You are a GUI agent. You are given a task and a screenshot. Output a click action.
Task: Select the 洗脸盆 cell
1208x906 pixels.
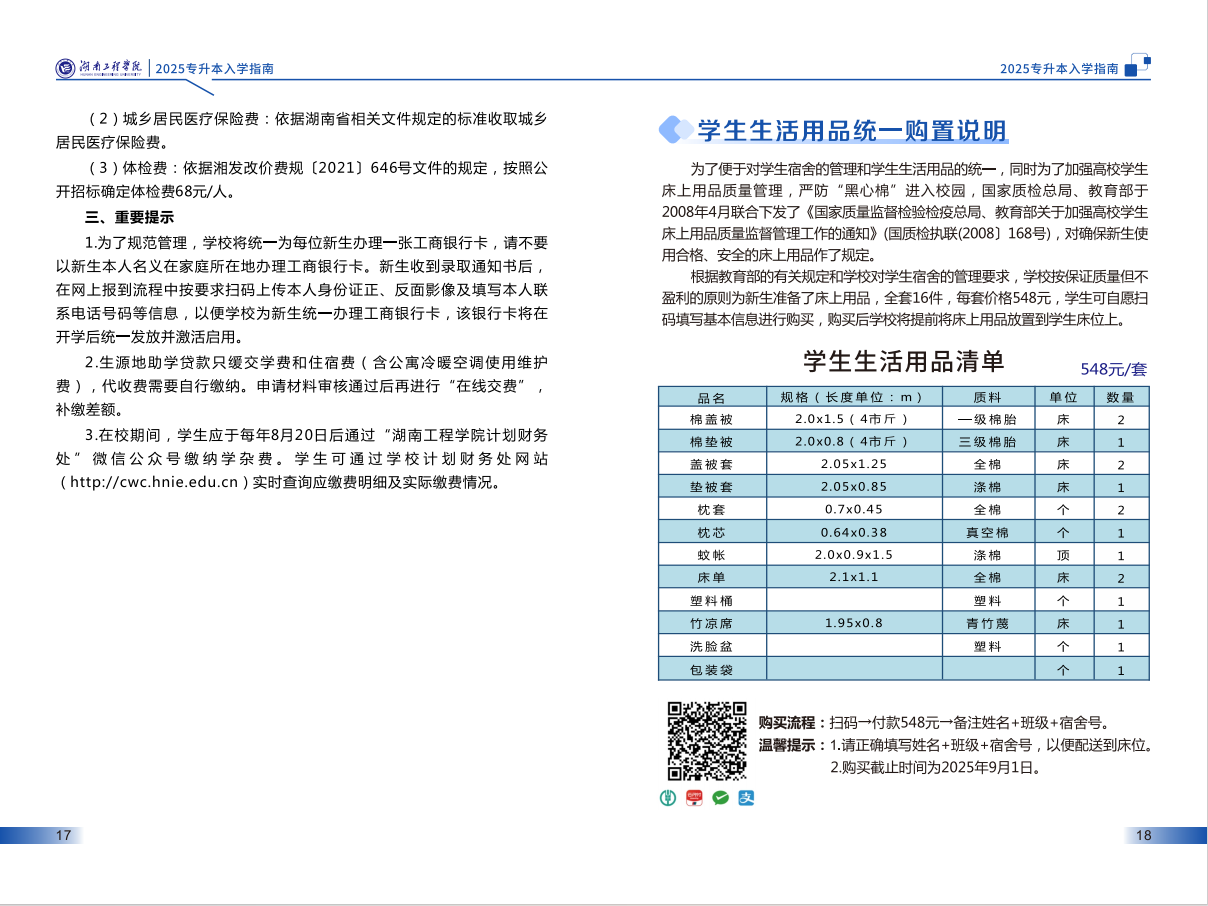pyautogui.click(x=712, y=646)
